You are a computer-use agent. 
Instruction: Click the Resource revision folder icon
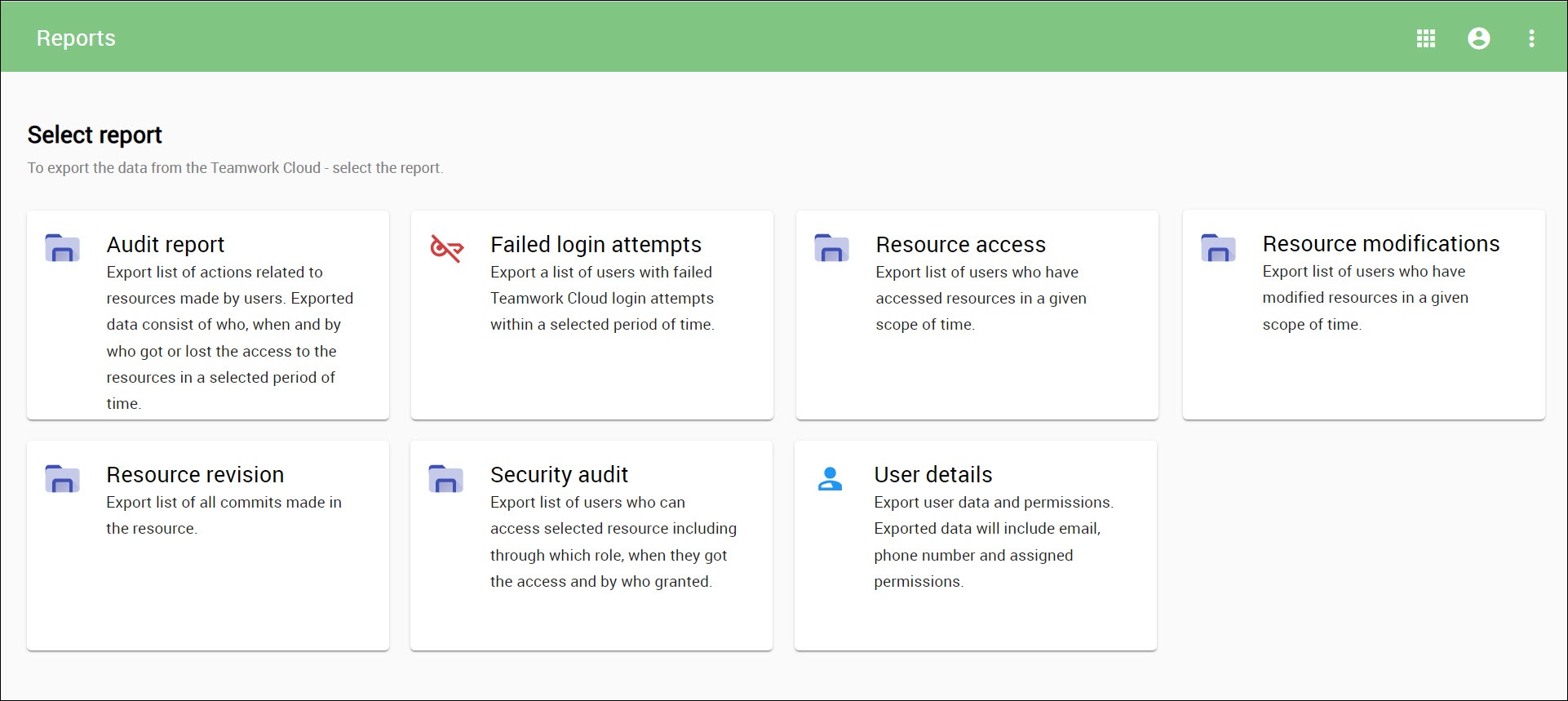[x=62, y=478]
